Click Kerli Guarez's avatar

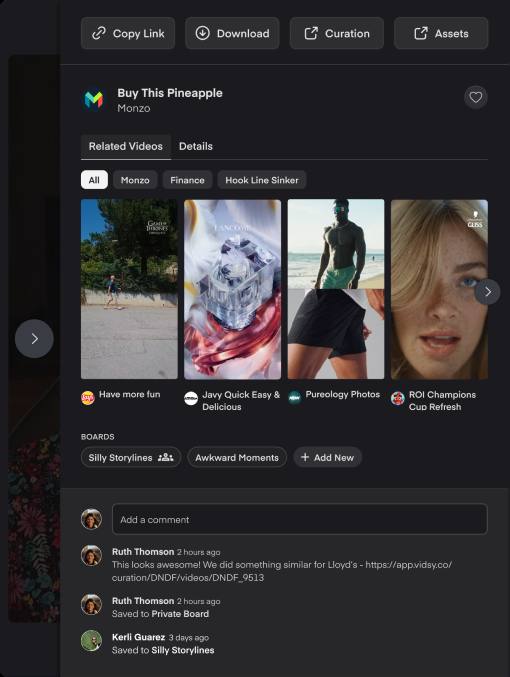click(x=92, y=641)
